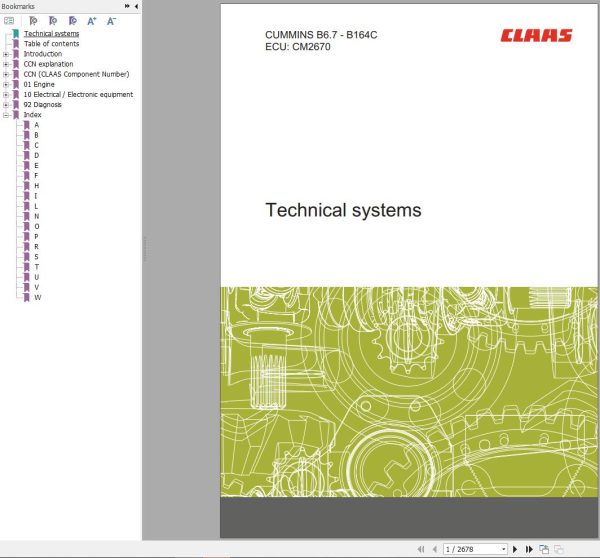Select the CCN explanation bookmark

click(x=48, y=64)
